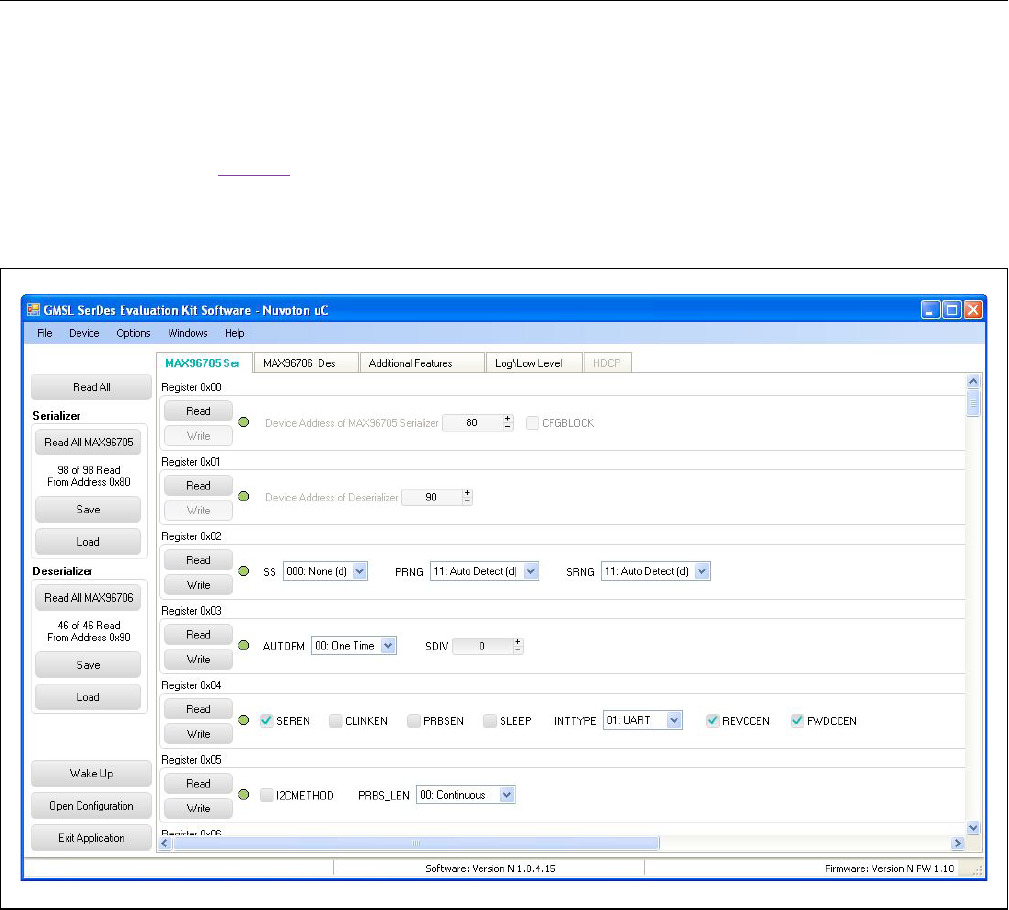1009x910 pixels.
Task: Click the SDIV value input field
Action: tap(482, 646)
